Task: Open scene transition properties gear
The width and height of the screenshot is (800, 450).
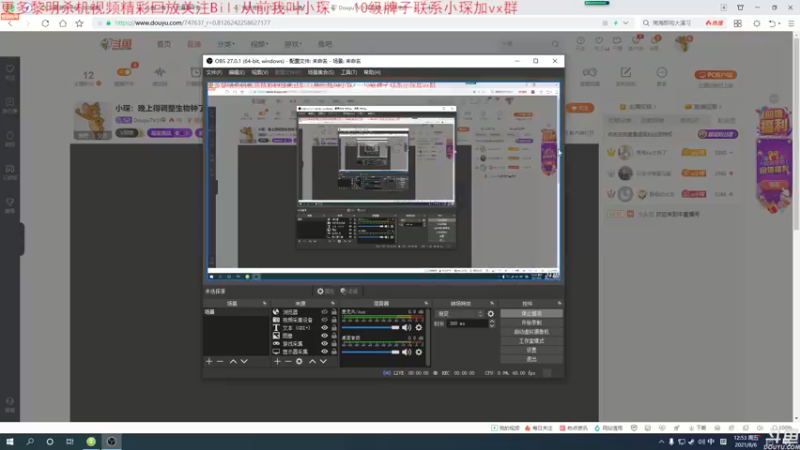Action: [x=491, y=314]
